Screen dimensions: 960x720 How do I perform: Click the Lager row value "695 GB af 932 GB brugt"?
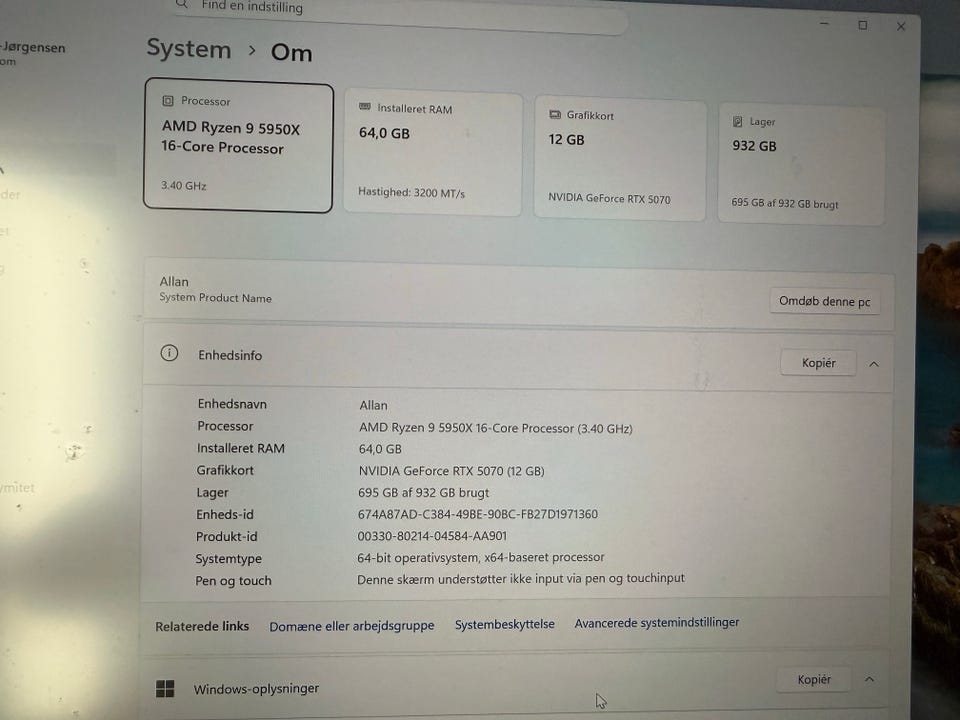424,492
